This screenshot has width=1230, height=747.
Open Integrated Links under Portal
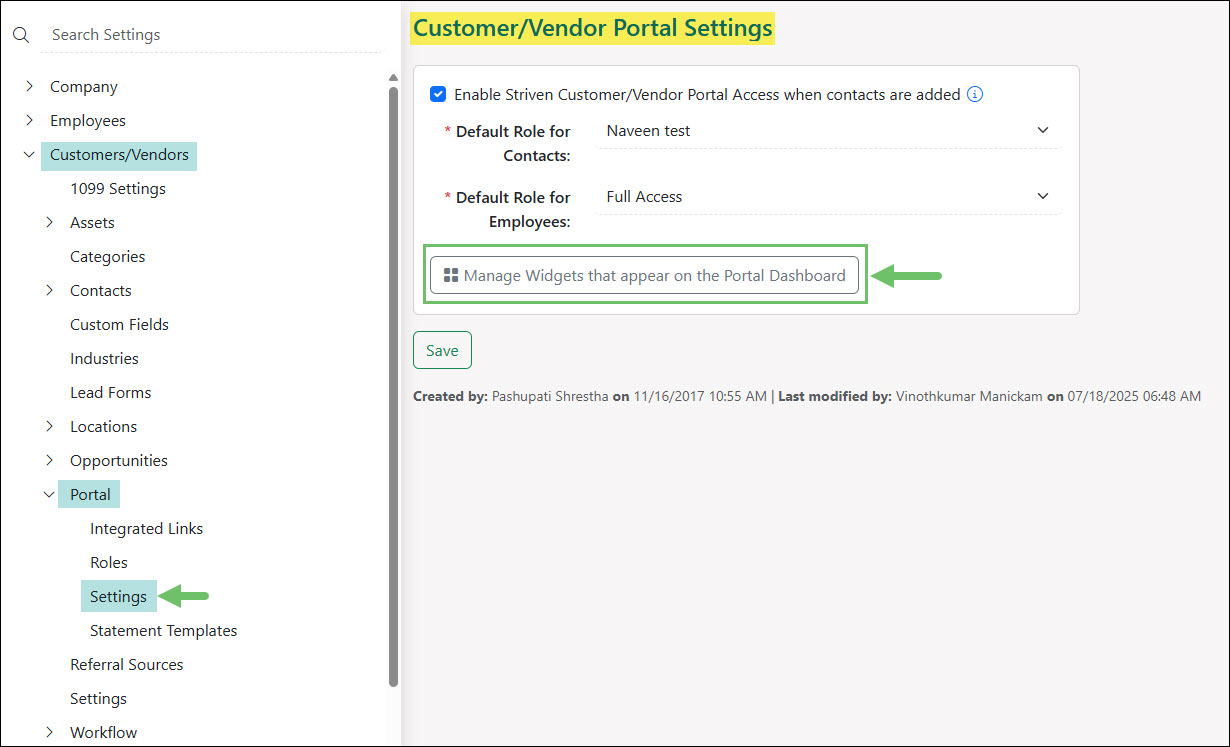pos(146,529)
